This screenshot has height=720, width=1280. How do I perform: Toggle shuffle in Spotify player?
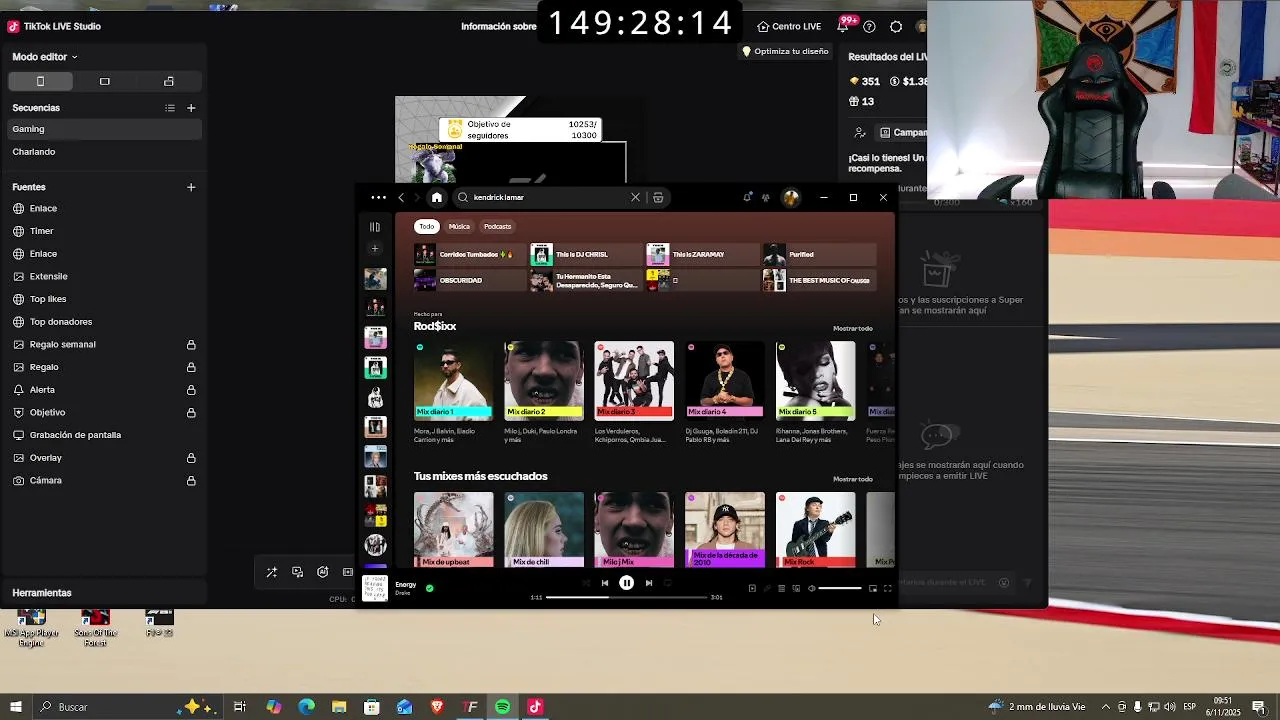[x=586, y=583]
